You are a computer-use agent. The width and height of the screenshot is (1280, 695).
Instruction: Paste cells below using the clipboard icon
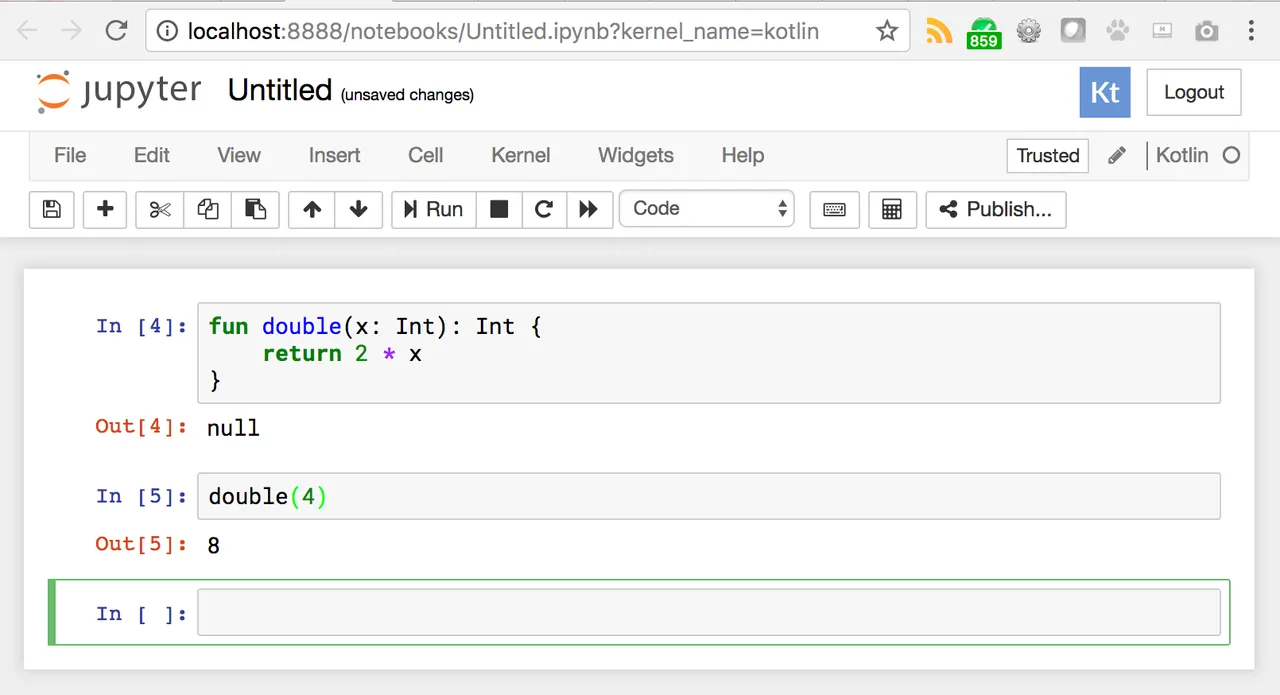[256, 210]
